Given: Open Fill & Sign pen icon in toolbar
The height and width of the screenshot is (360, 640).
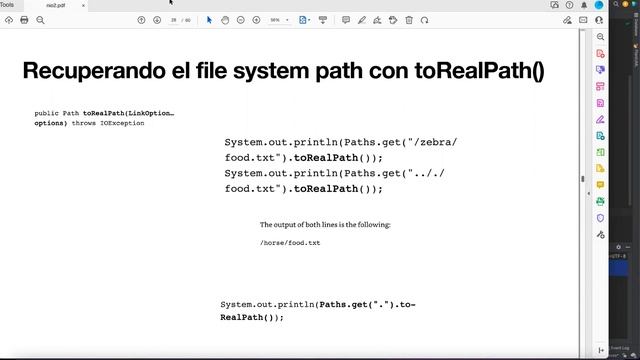Looking at the screenshot, I should pyautogui.click(x=567, y=20).
